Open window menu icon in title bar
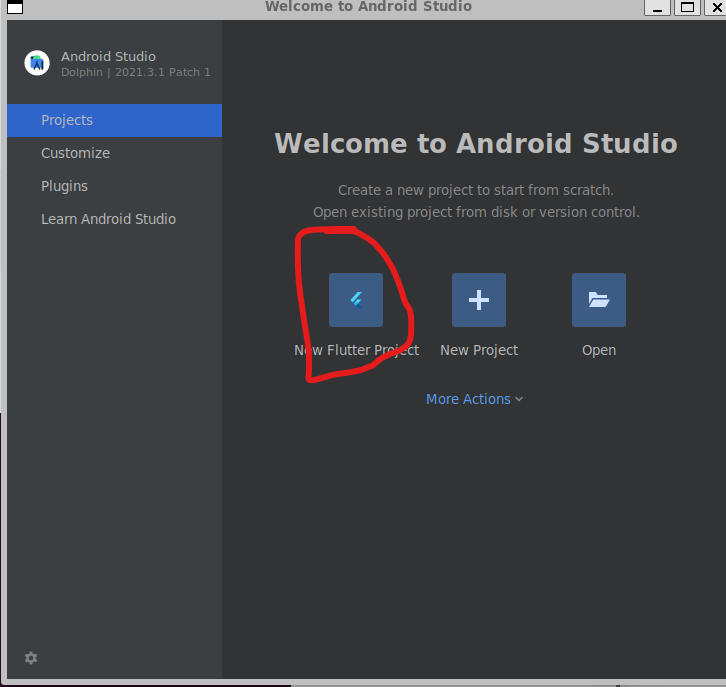This screenshot has height=687, width=726. tap(15, 7)
